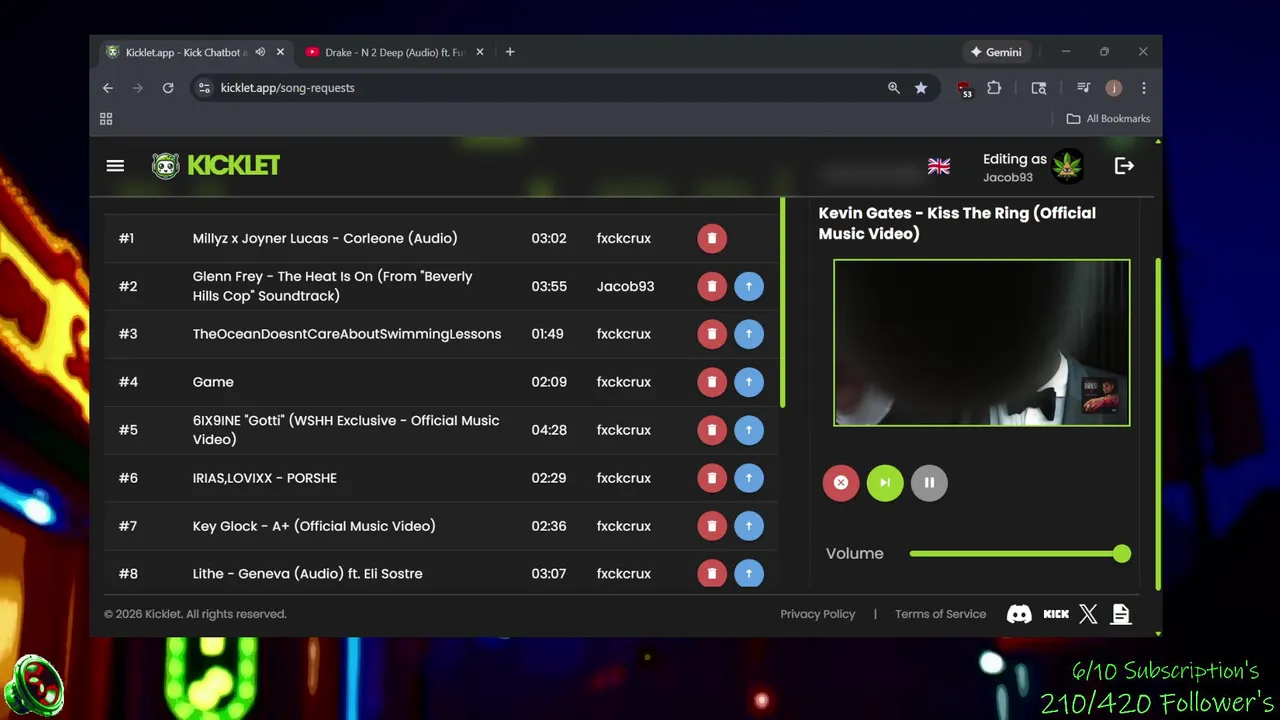1280x720 pixels.
Task: Delete Key Glock - A+ request
Action: point(712,526)
